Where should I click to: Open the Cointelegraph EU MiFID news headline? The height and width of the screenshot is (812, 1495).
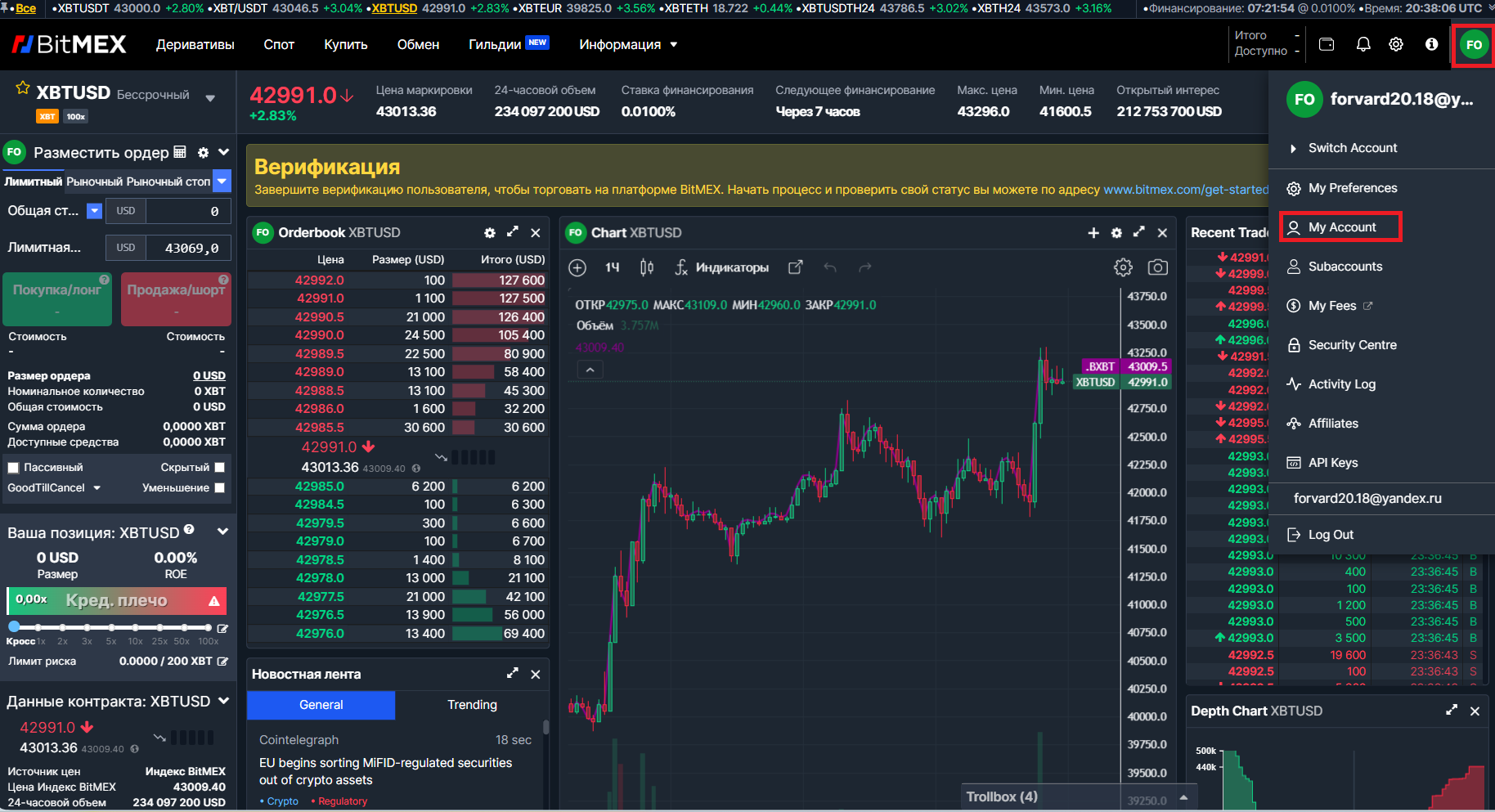pyautogui.click(x=385, y=771)
